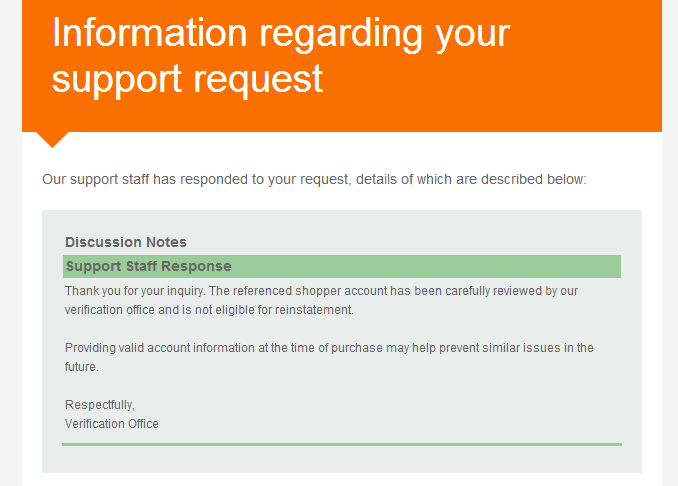Image resolution: width=678 pixels, height=486 pixels.
Task: Click the word "future." in the response
Action: point(82,367)
